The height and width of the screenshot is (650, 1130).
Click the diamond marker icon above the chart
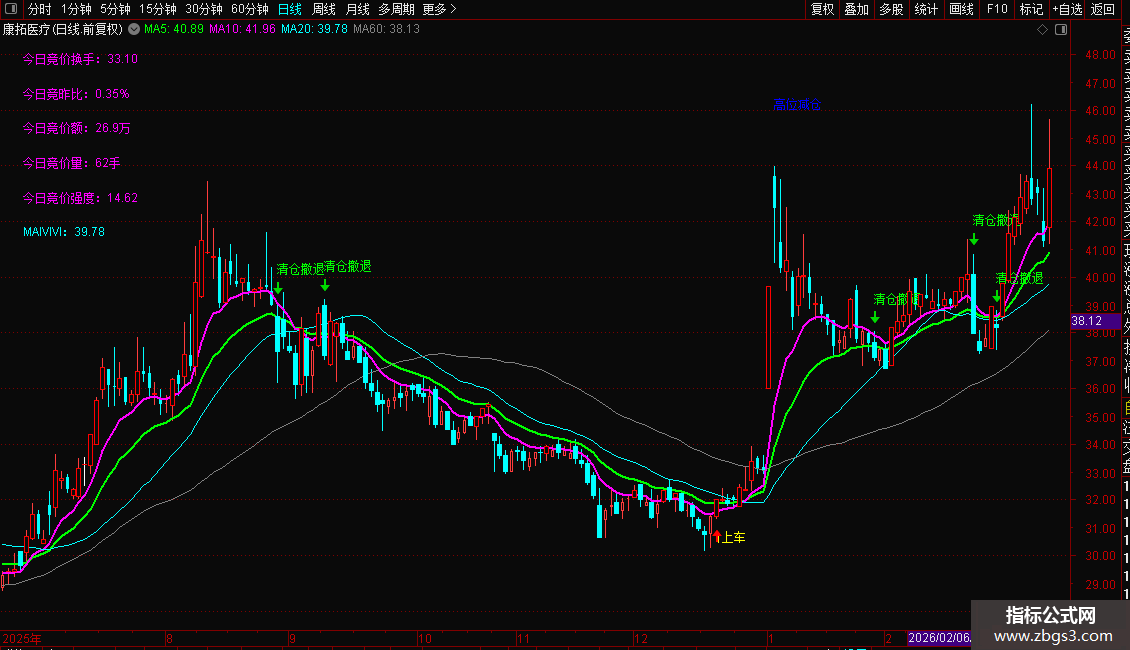click(x=1042, y=30)
